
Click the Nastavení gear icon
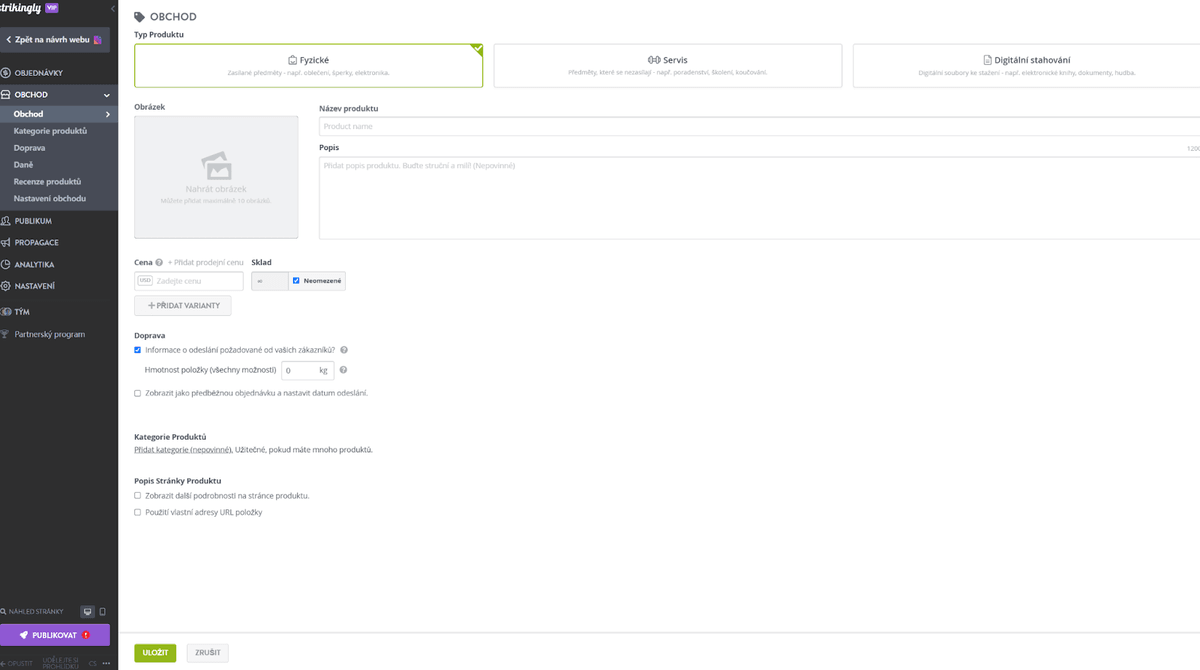click(6, 286)
